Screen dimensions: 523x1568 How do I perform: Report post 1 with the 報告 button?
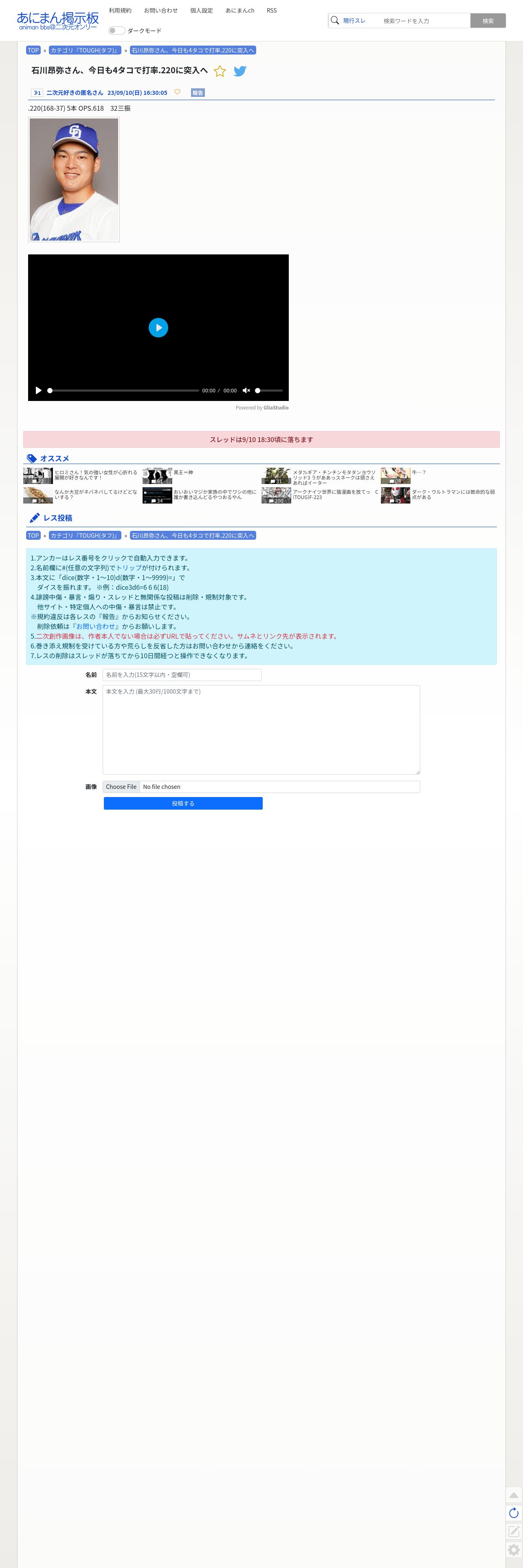[197, 92]
